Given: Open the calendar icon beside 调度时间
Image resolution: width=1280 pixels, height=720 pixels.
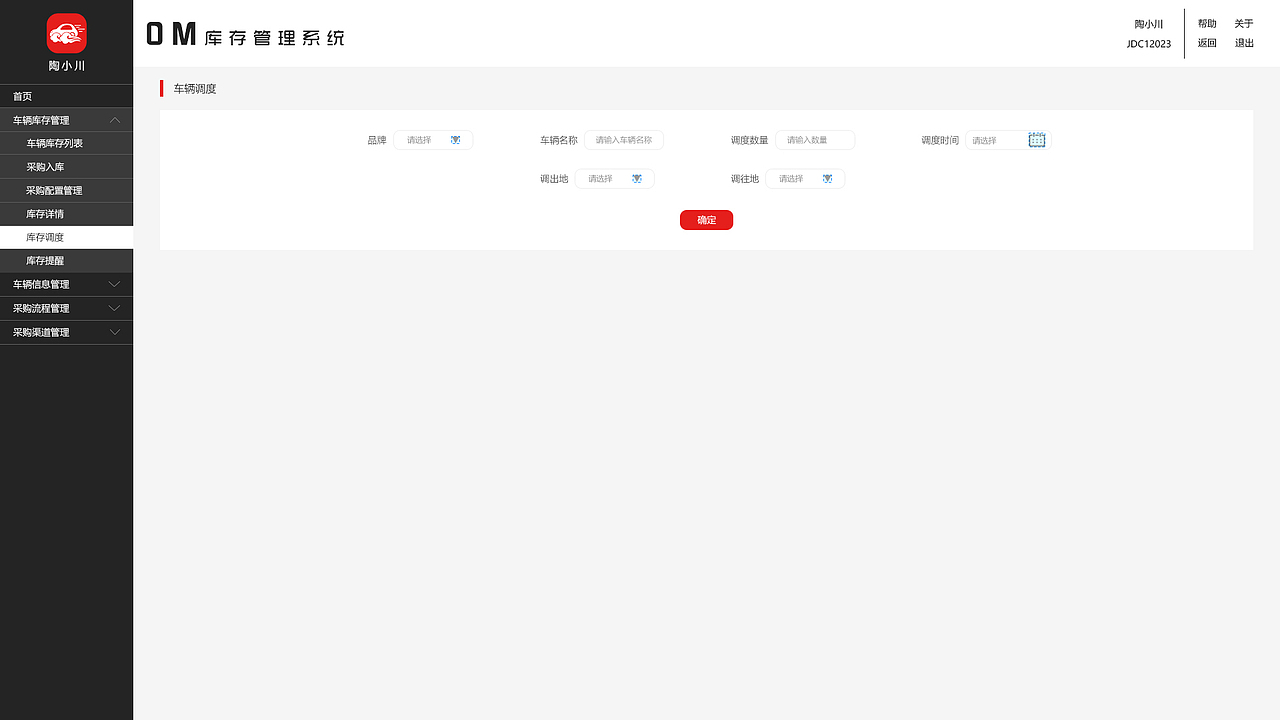Looking at the screenshot, I should 1037,139.
